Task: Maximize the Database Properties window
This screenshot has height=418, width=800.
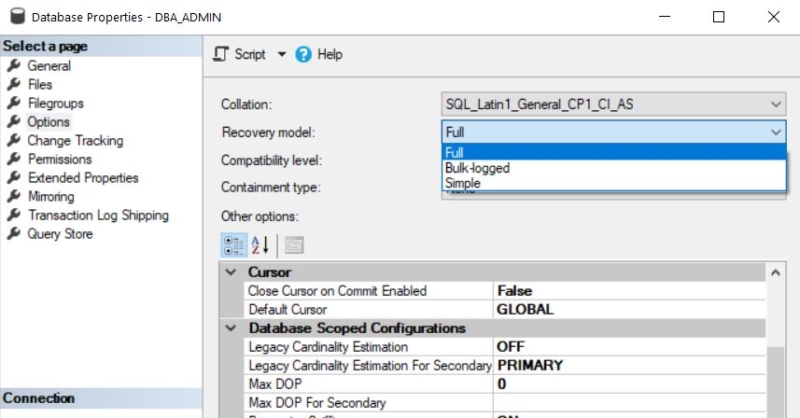Action: pos(718,17)
